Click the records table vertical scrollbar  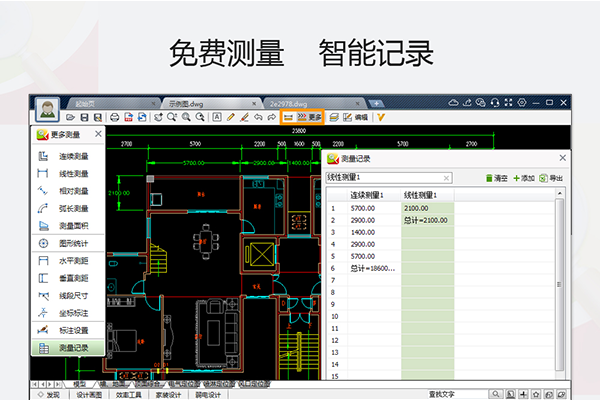coord(559,284)
